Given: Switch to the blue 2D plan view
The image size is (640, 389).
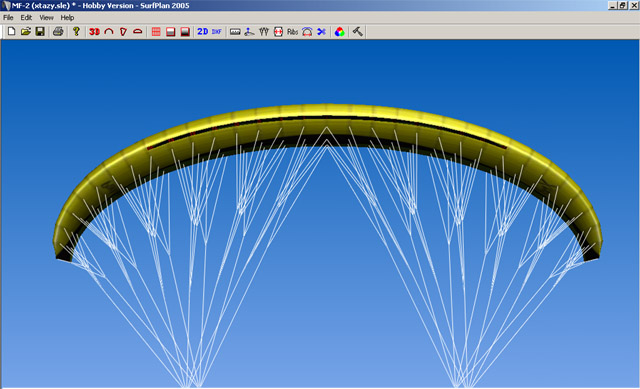Looking at the screenshot, I should (202, 31).
